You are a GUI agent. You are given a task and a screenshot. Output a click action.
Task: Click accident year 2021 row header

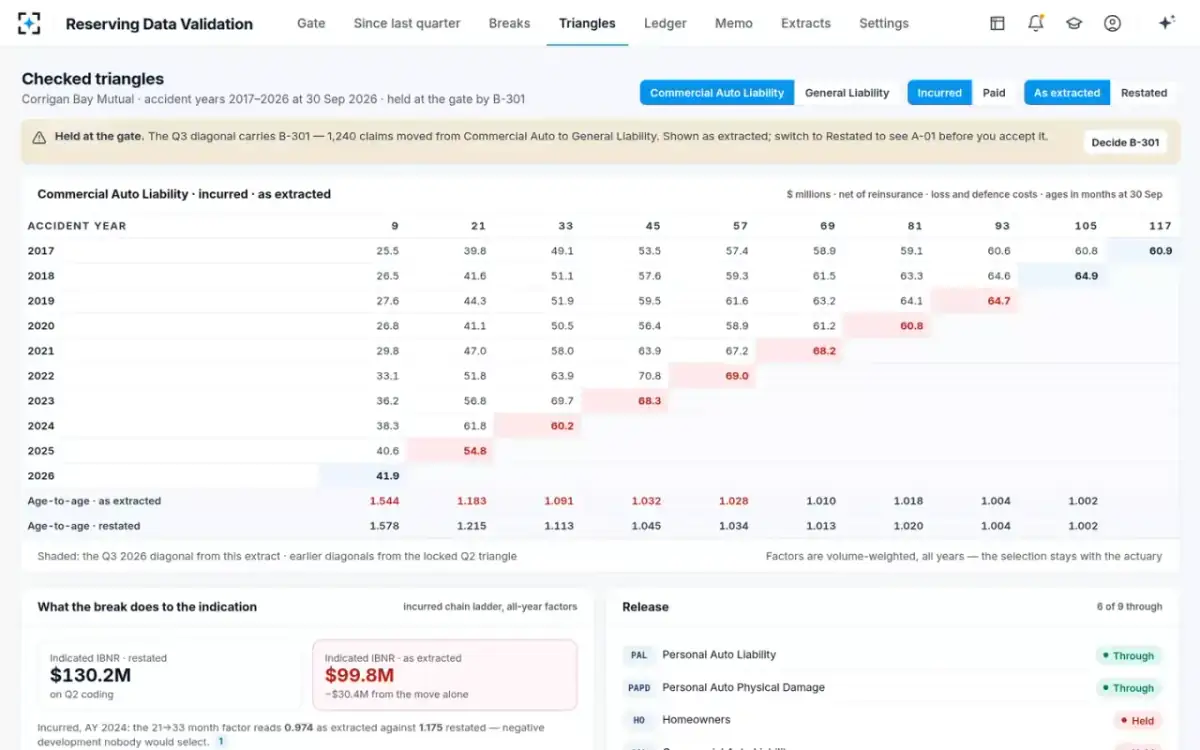[x=41, y=351]
